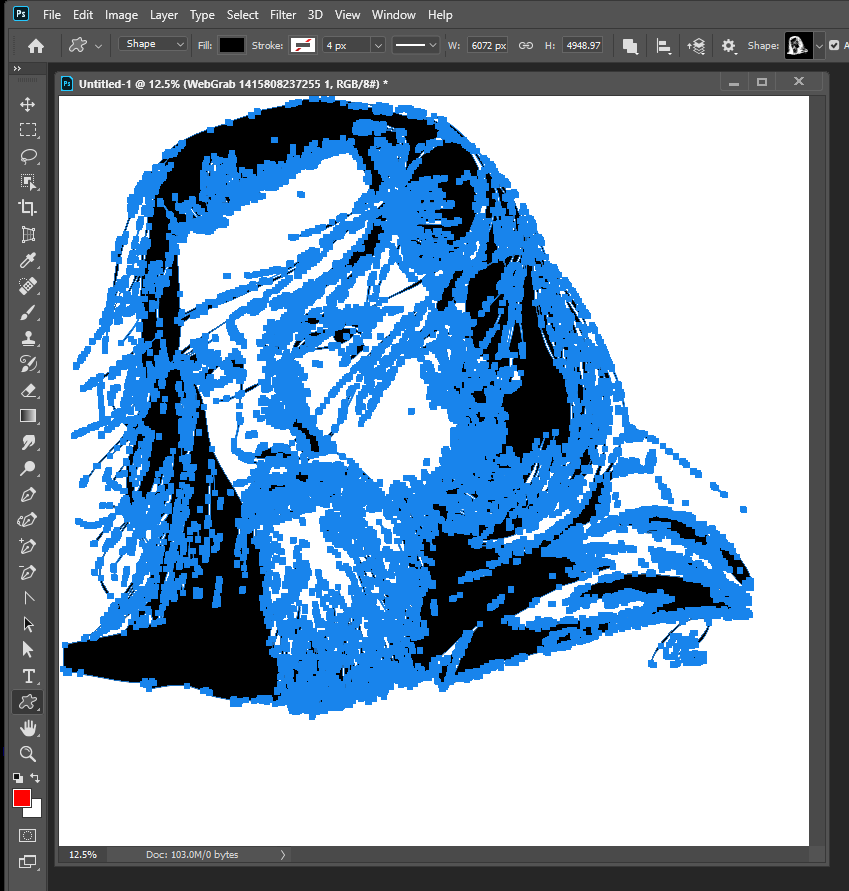Open the Shape tool mode dropdown
This screenshot has height=891, width=849.
click(153, 44)
